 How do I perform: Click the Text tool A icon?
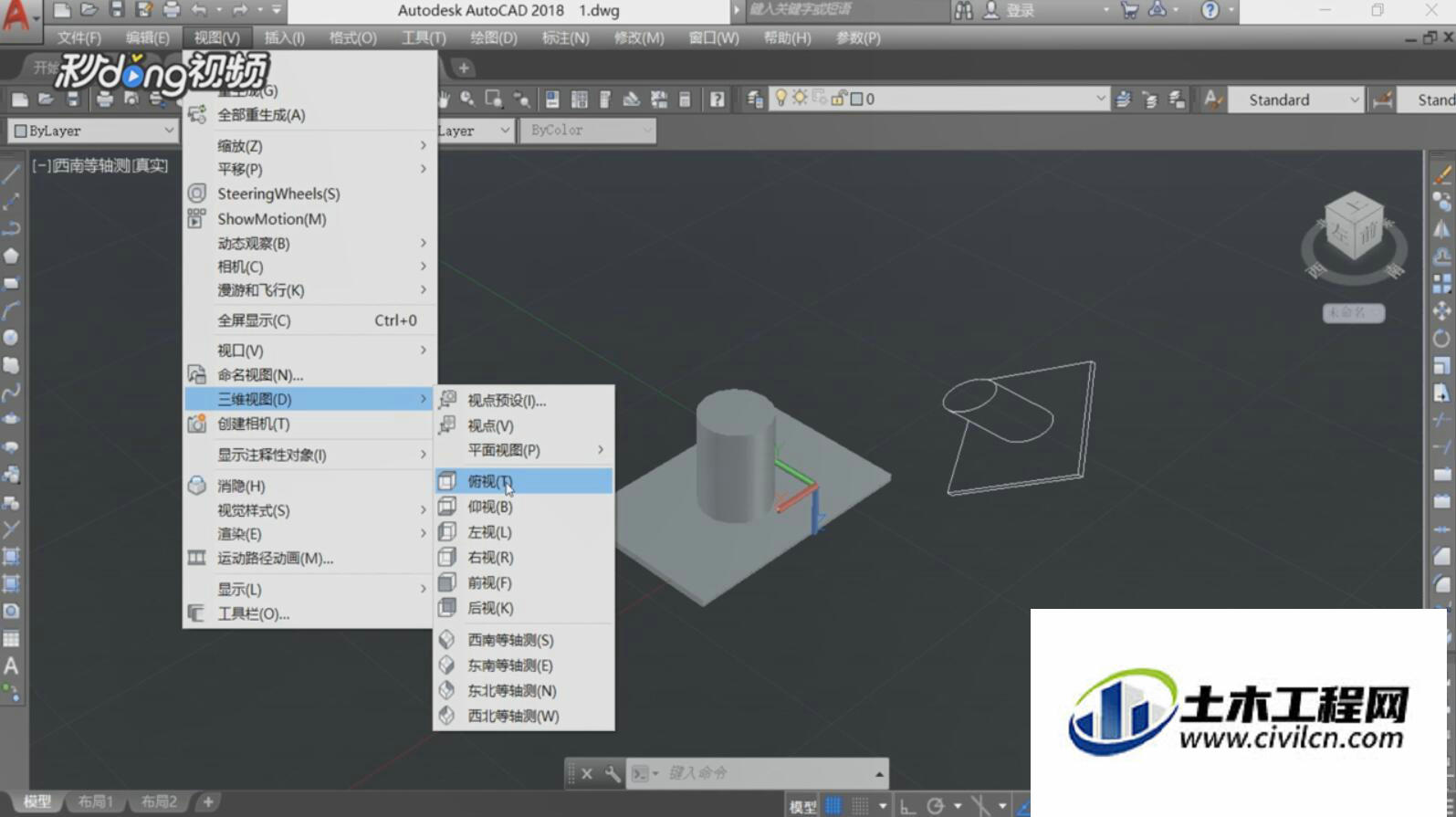click(11, 665)
